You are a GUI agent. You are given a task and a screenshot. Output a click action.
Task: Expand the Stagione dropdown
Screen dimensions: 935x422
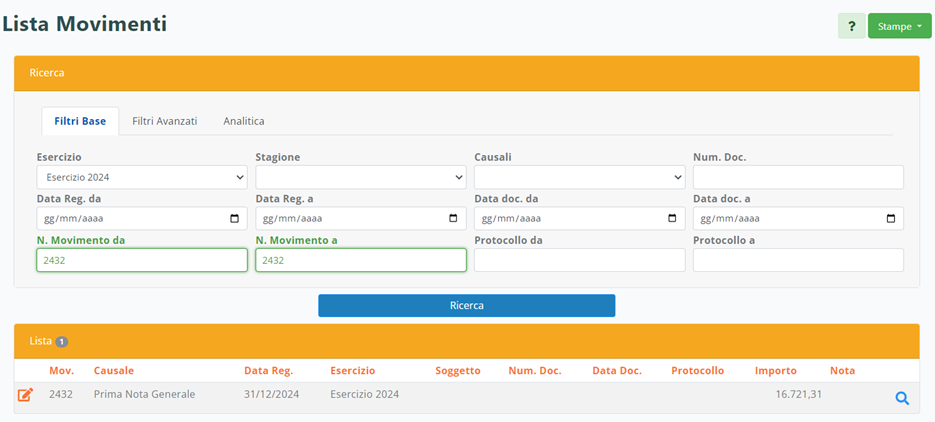(x=360, y=177)
